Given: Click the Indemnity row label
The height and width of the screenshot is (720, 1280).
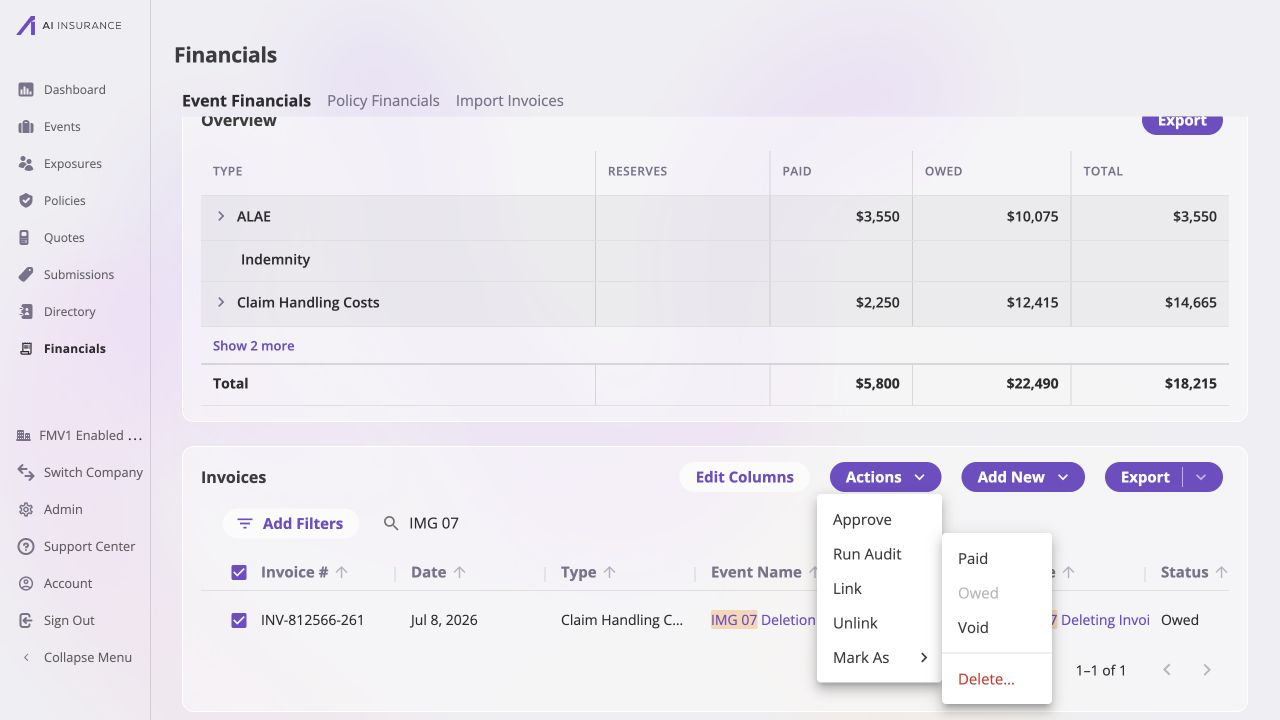Looking at the screenshot, I should [275, 259].
